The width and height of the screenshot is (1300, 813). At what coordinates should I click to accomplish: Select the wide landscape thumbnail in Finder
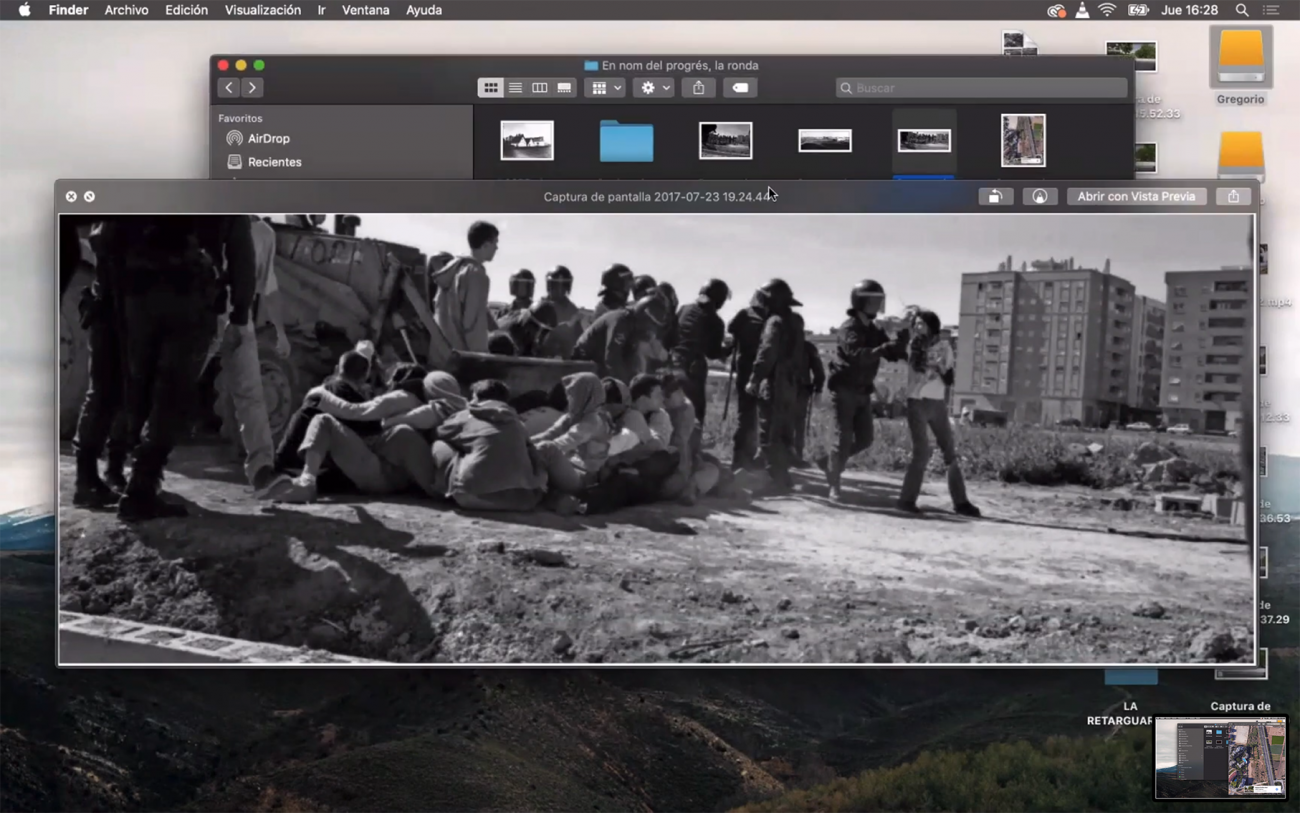(825, 141)
